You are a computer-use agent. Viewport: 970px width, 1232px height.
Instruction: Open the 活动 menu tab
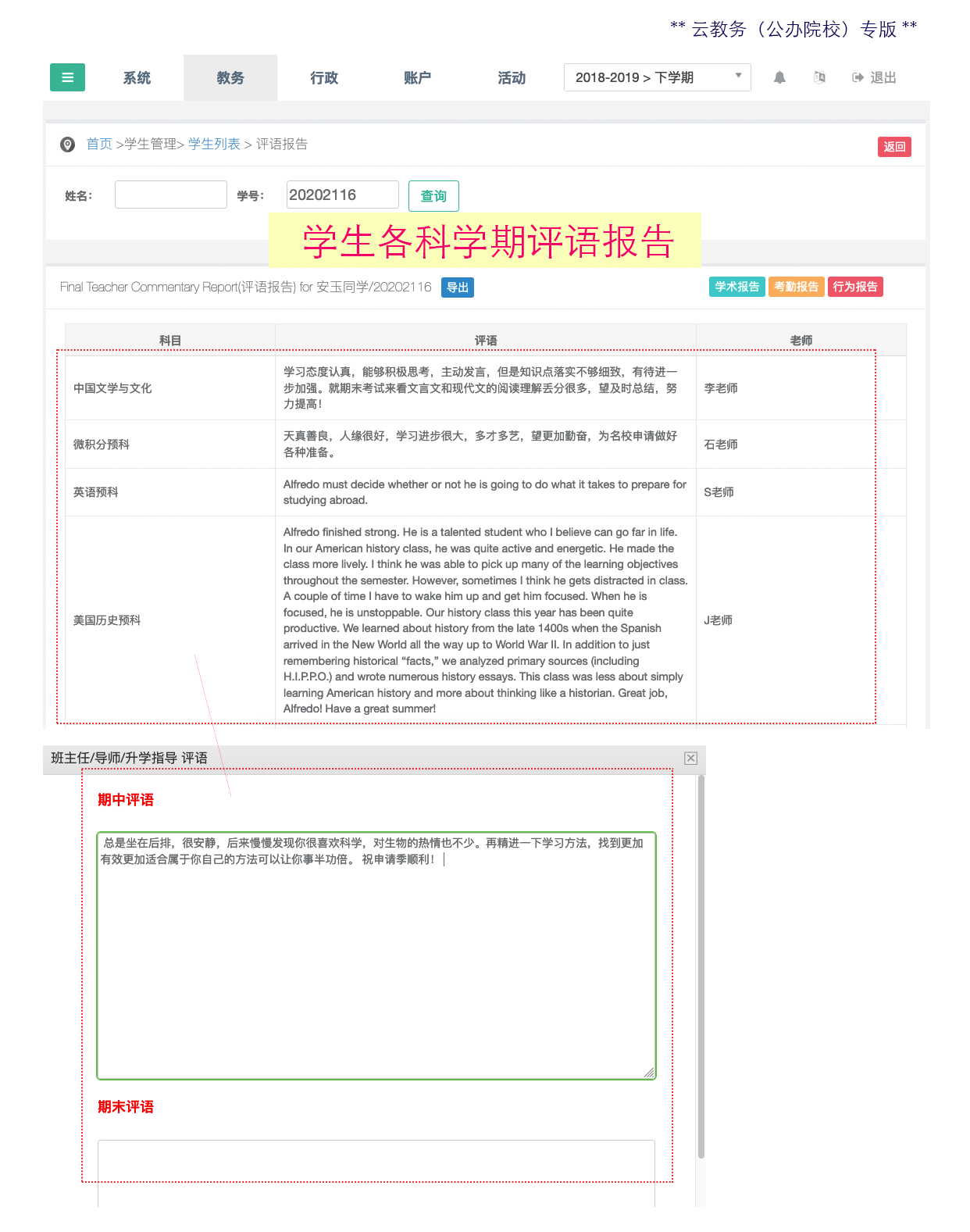[512, 78]
